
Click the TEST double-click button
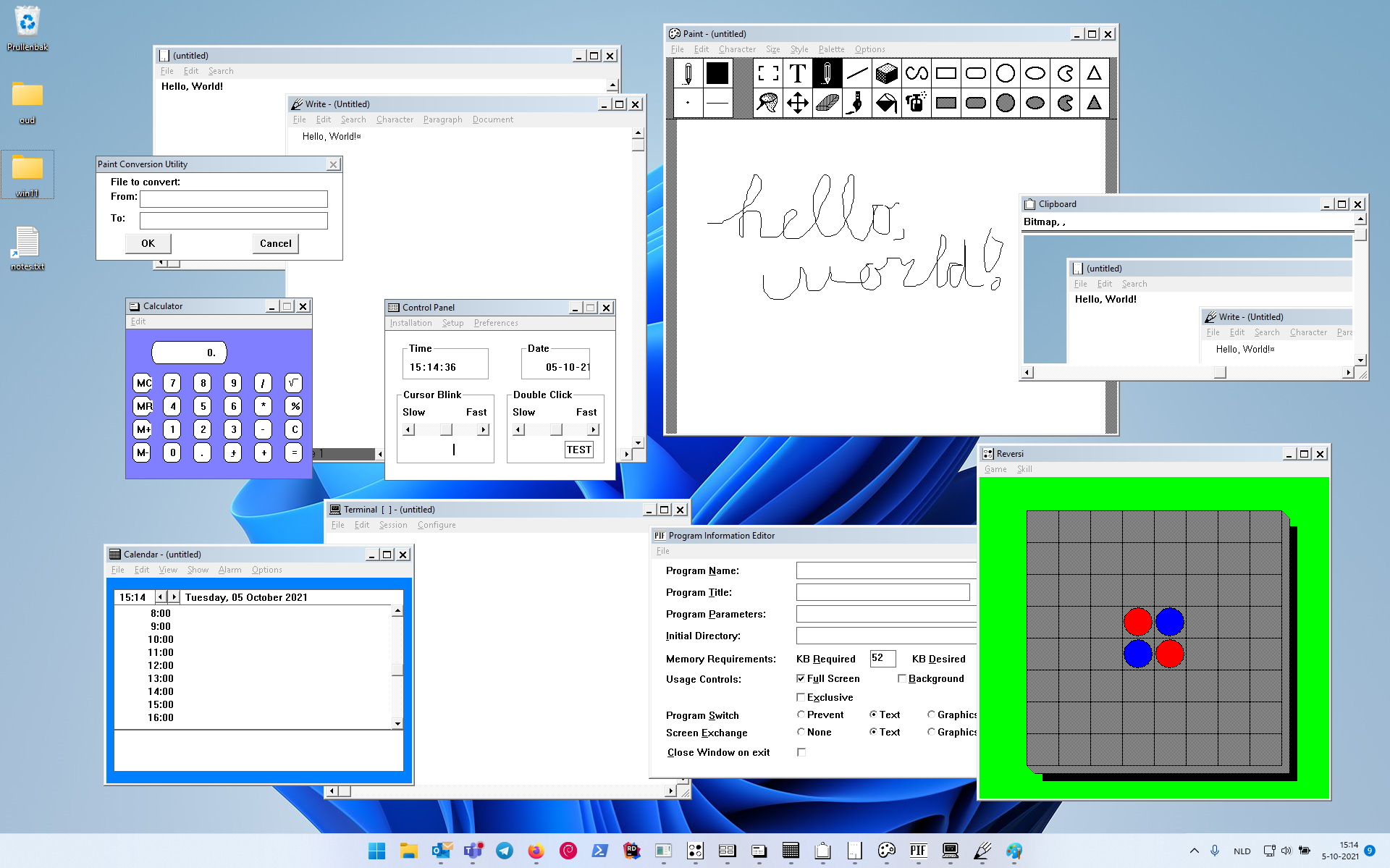click(x=578, y=450)
